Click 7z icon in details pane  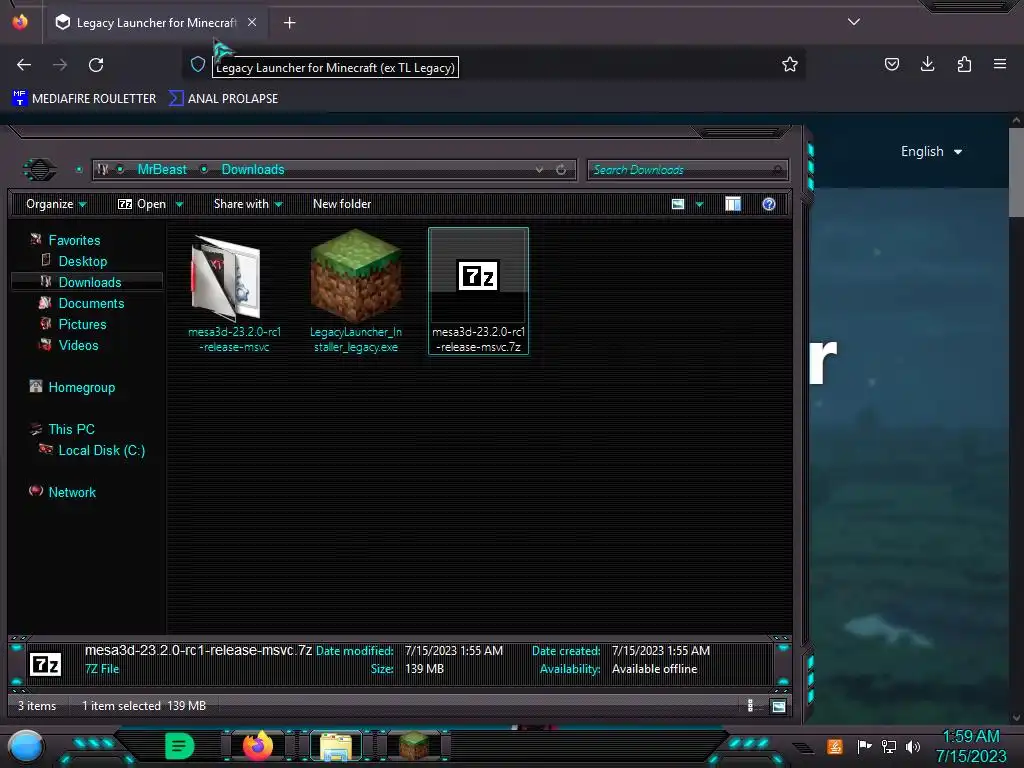click(x=46, y=665)
